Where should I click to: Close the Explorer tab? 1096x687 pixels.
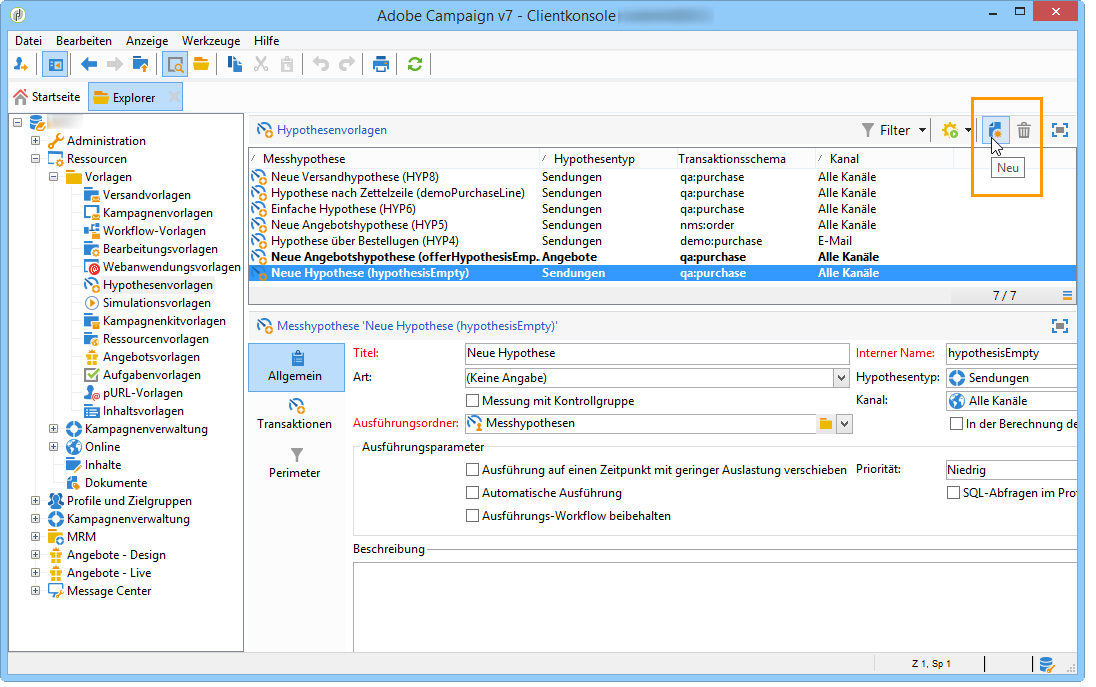174,97
